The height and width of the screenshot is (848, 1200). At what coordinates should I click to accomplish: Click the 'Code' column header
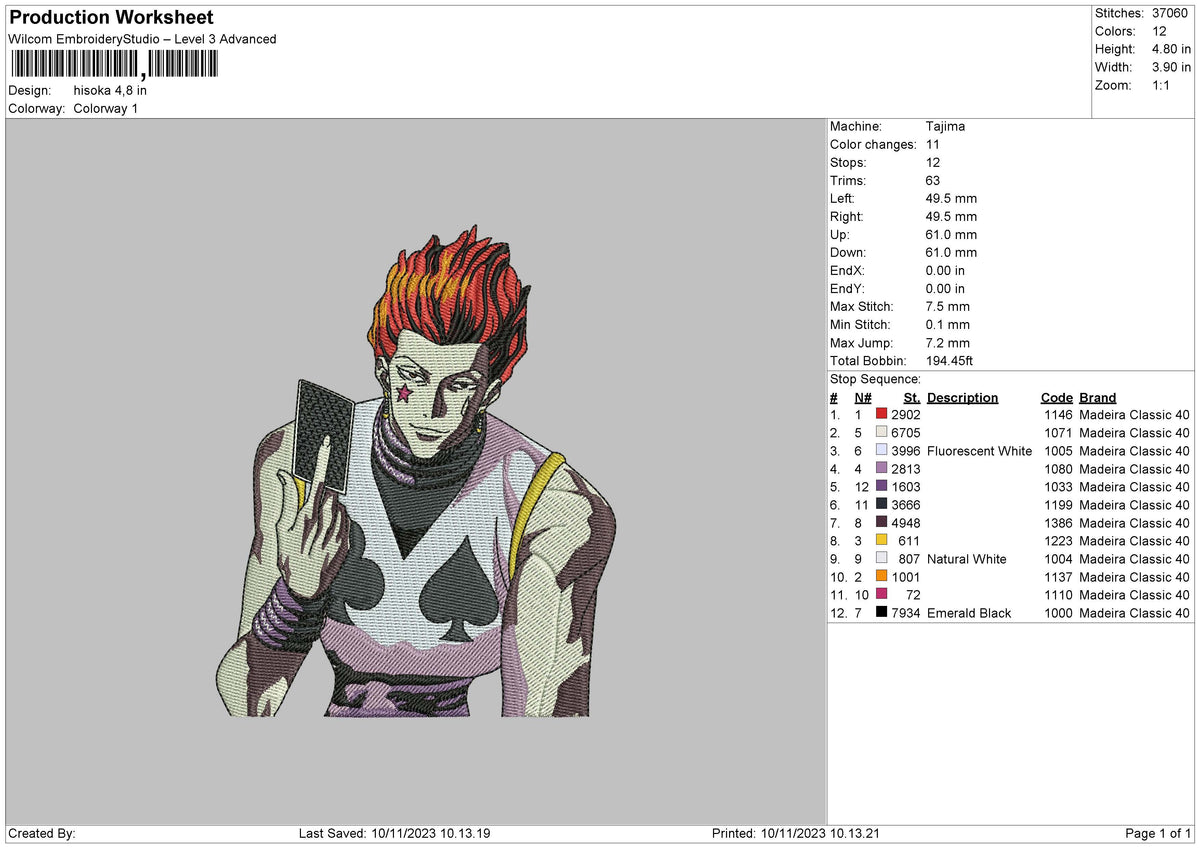1057,397
